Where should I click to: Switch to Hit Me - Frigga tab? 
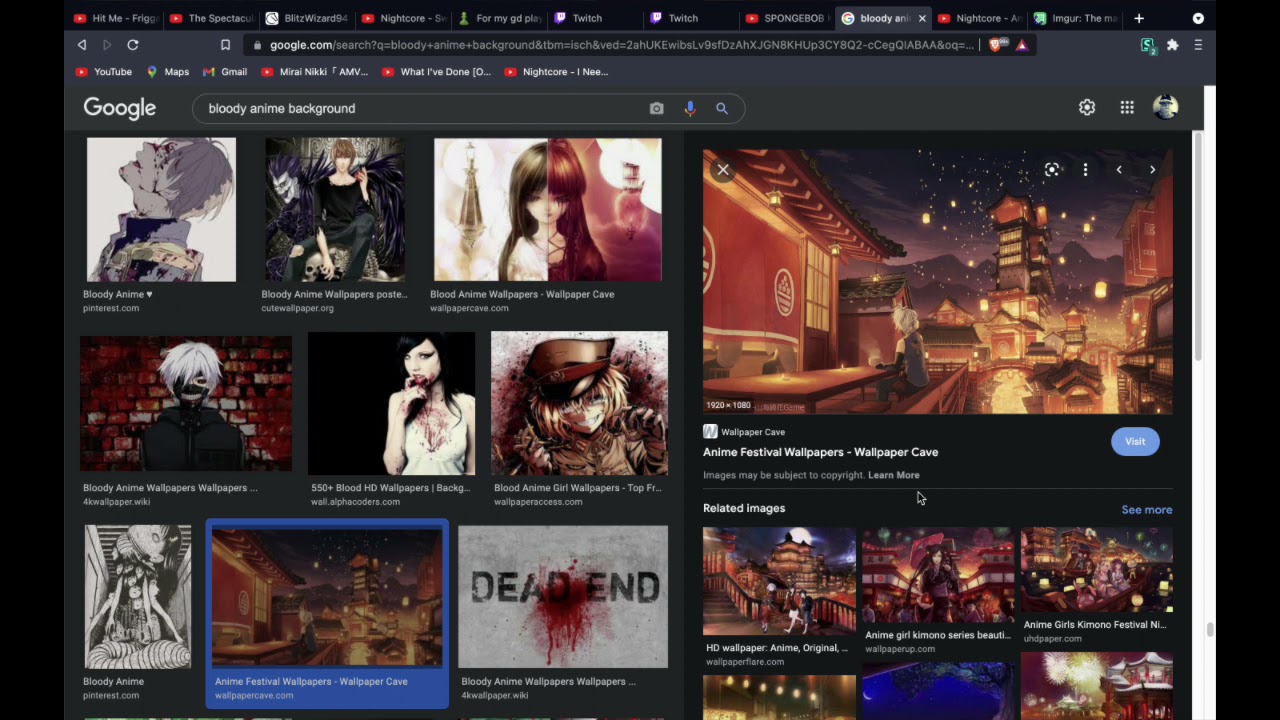tap(116, 18)
